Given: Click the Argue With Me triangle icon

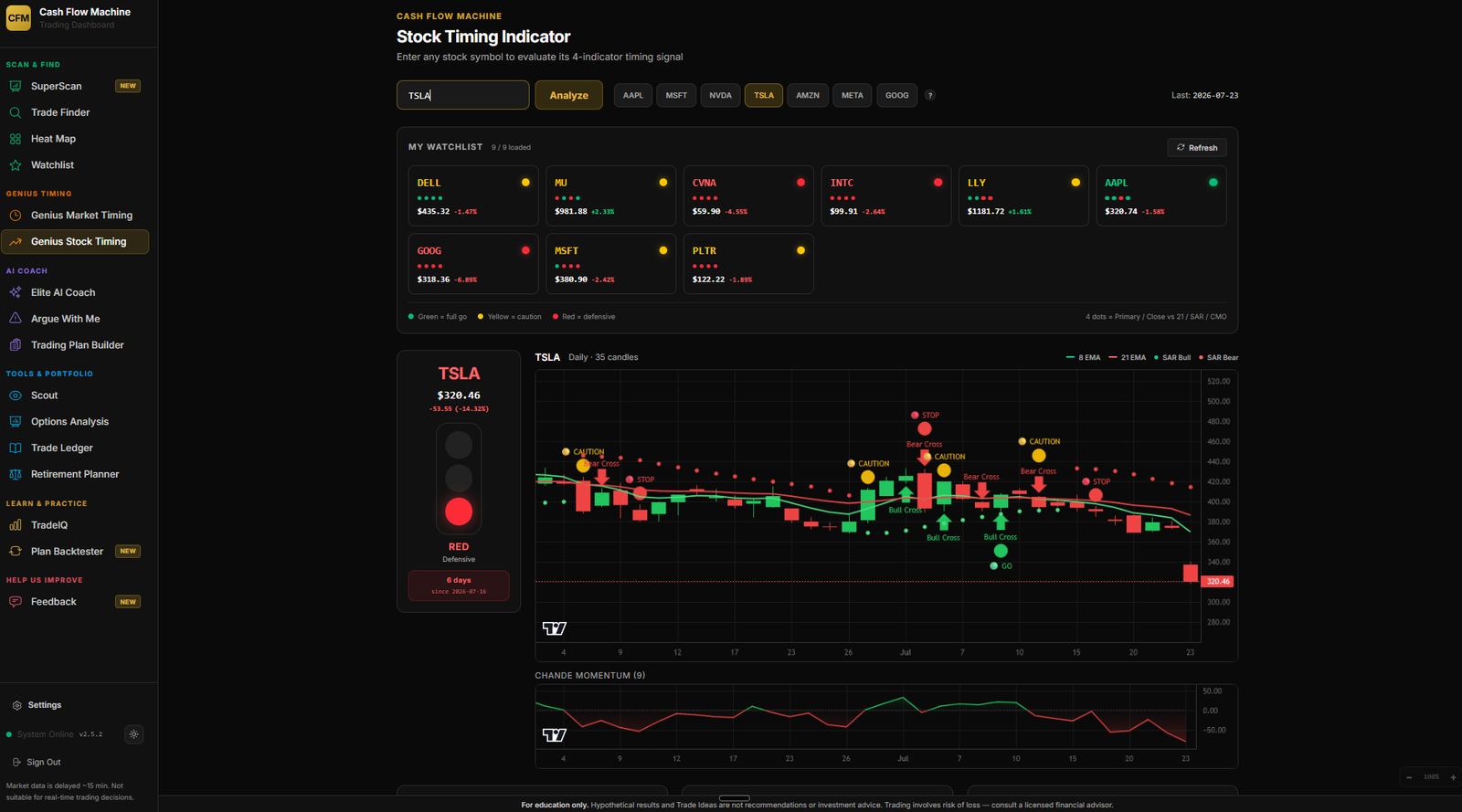Looking at the screenshot, I should pyautogui.click(x=16, y=319).
